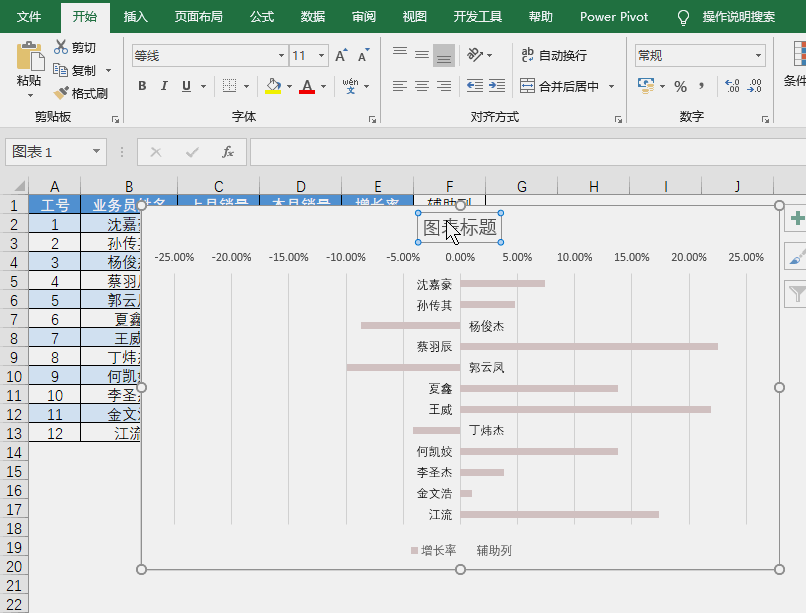Open the 文件 (File) tab
This screenshot has height=613, width=806.
click(x=29, y=16)
